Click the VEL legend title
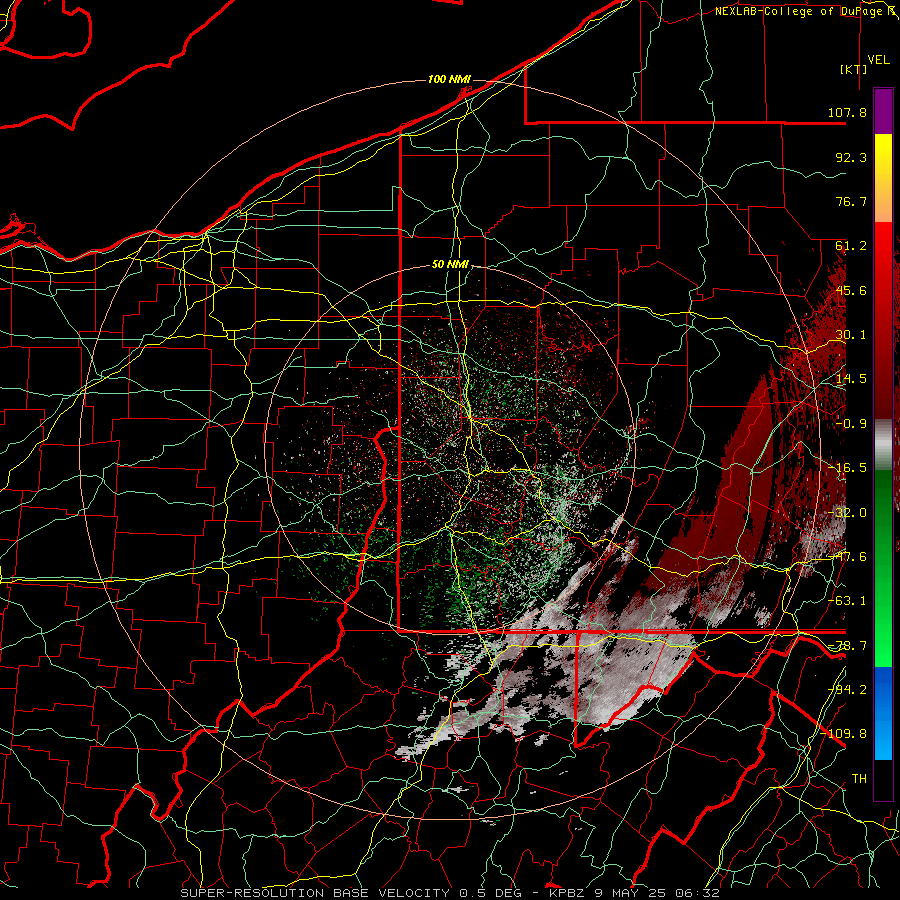This screenshot has width=900, height=900. coord(878,60)
